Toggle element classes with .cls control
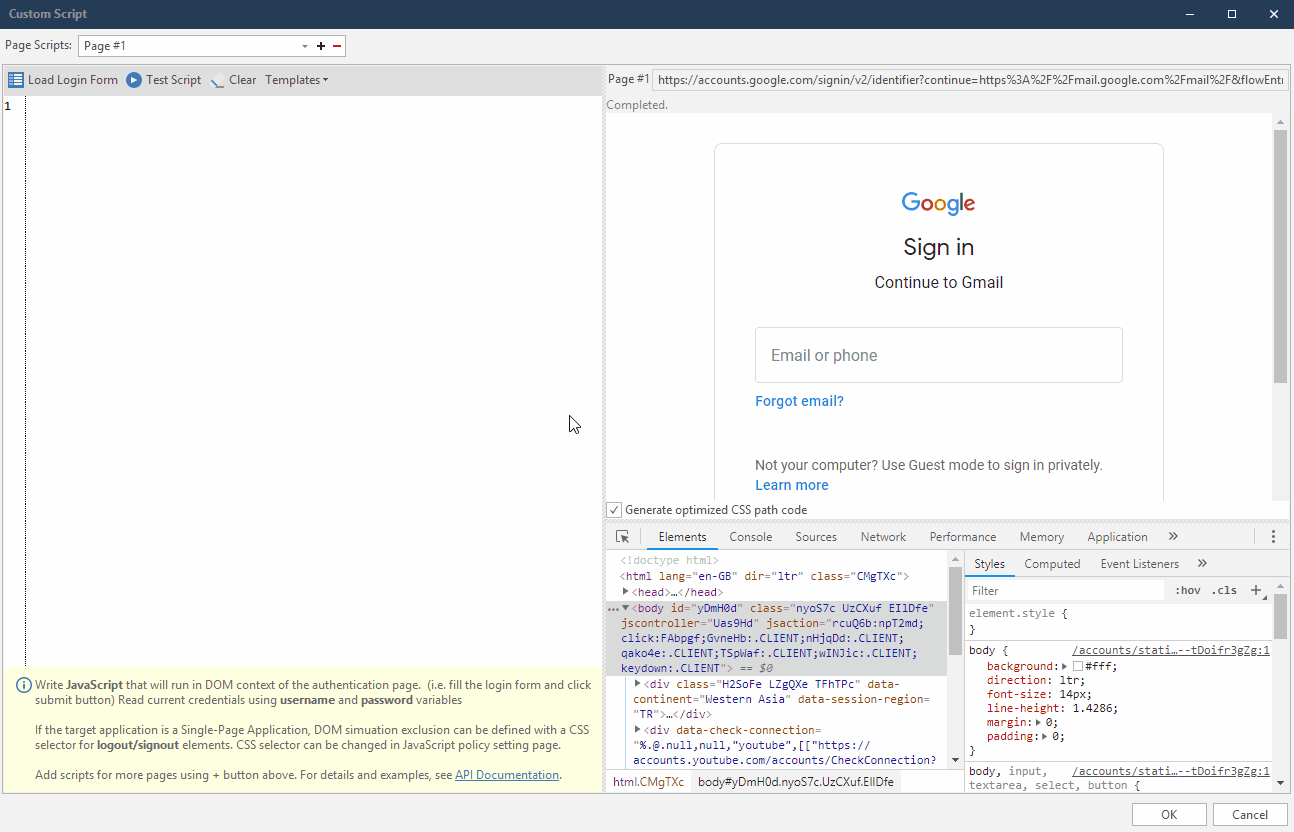Viewport: 1294px width, 832px height. (1224, 590)
